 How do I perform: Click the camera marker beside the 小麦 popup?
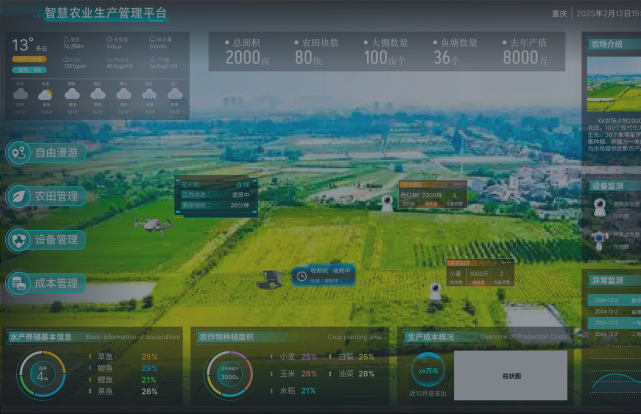coord(435,291)
